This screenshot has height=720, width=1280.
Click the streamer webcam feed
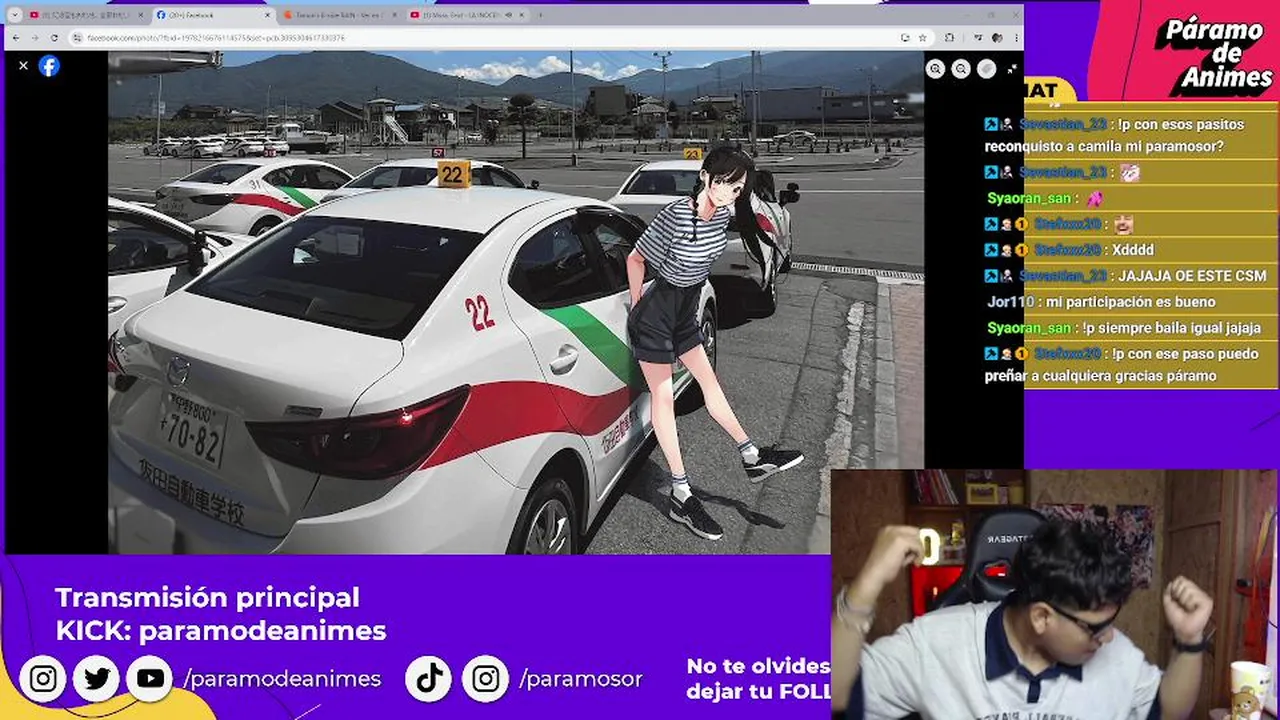click(1055, 595)
